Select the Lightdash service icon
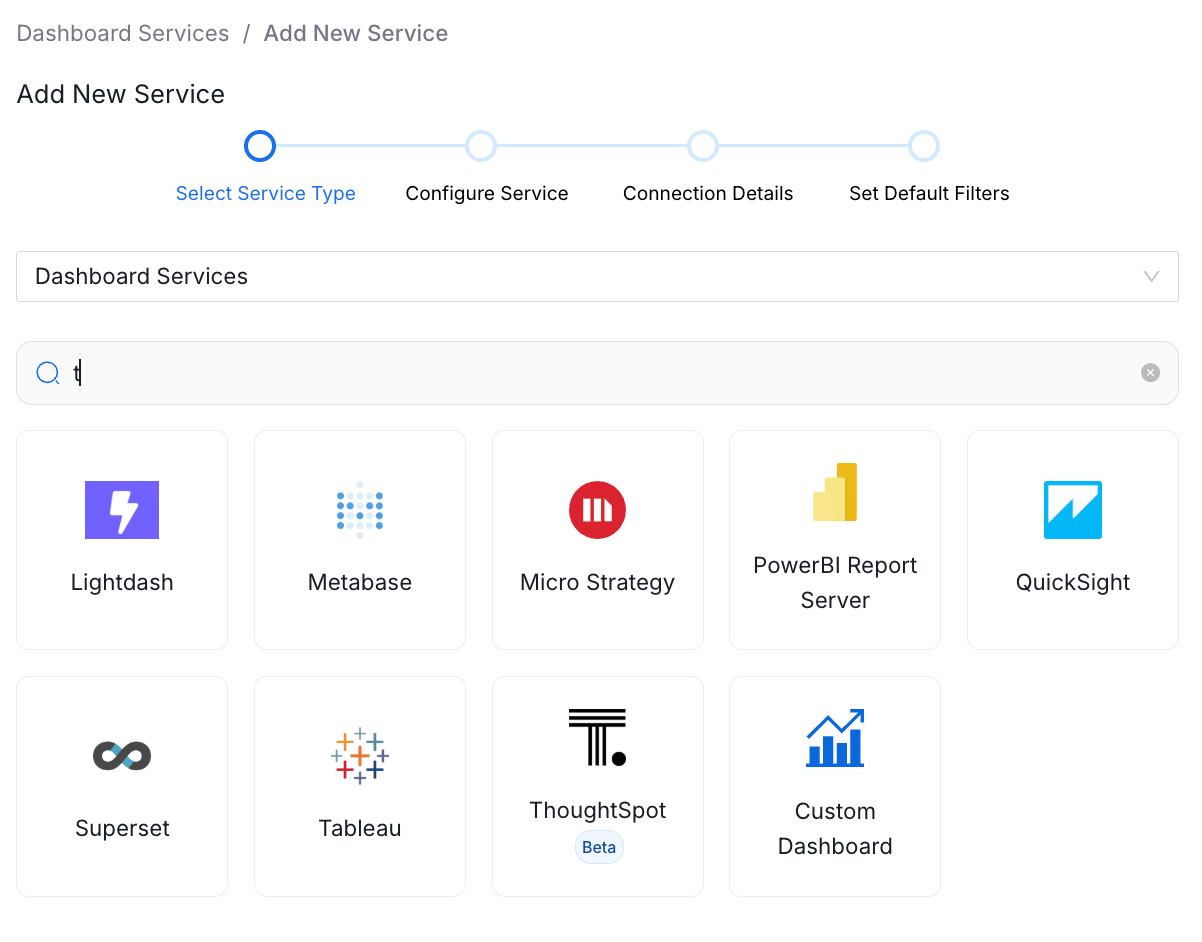 pyautogui.click(x=122, y=510)
